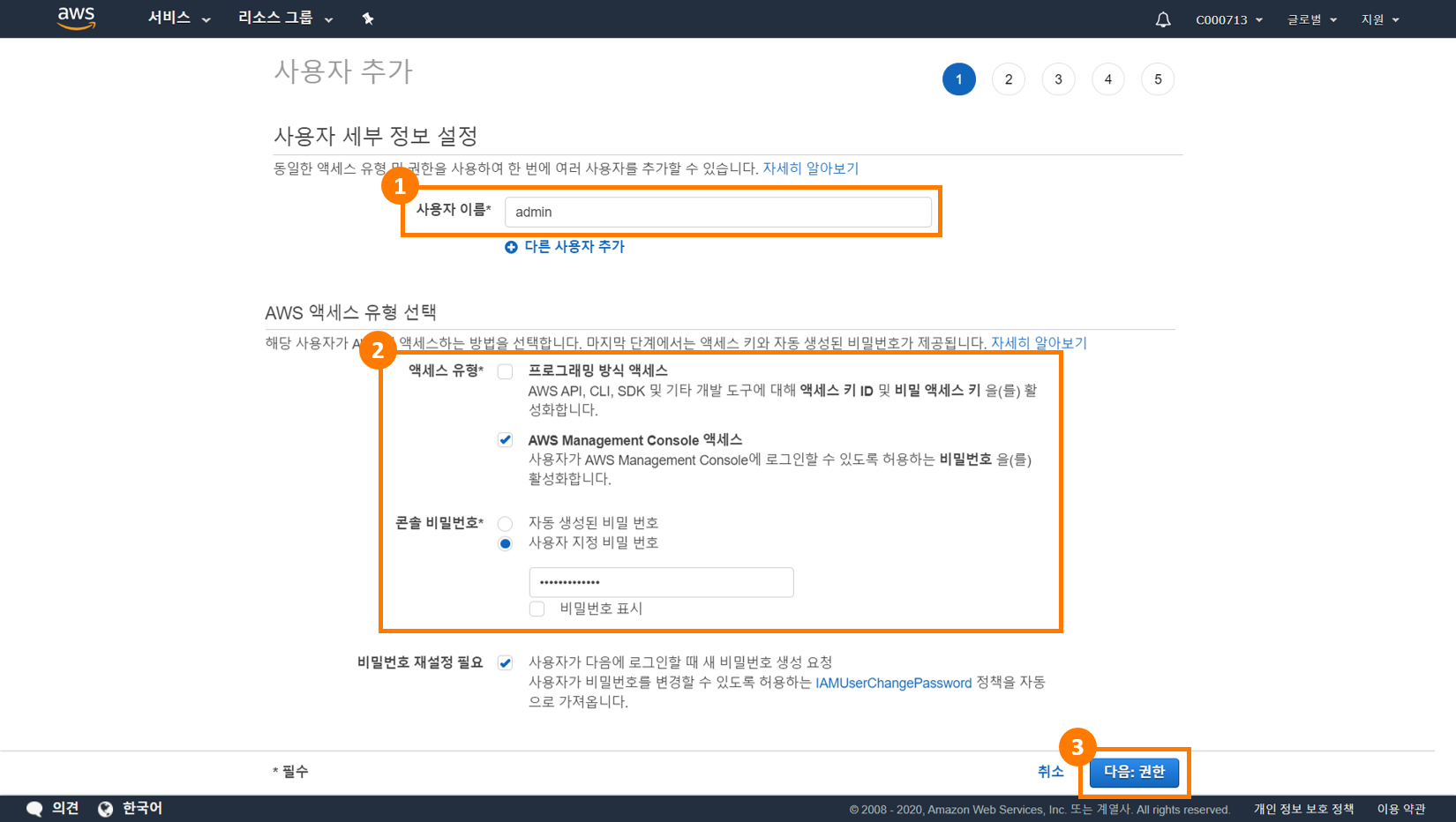Click 의견 feedback in footer
Viewport: 1456px width, 822px height.
point(65,809)
